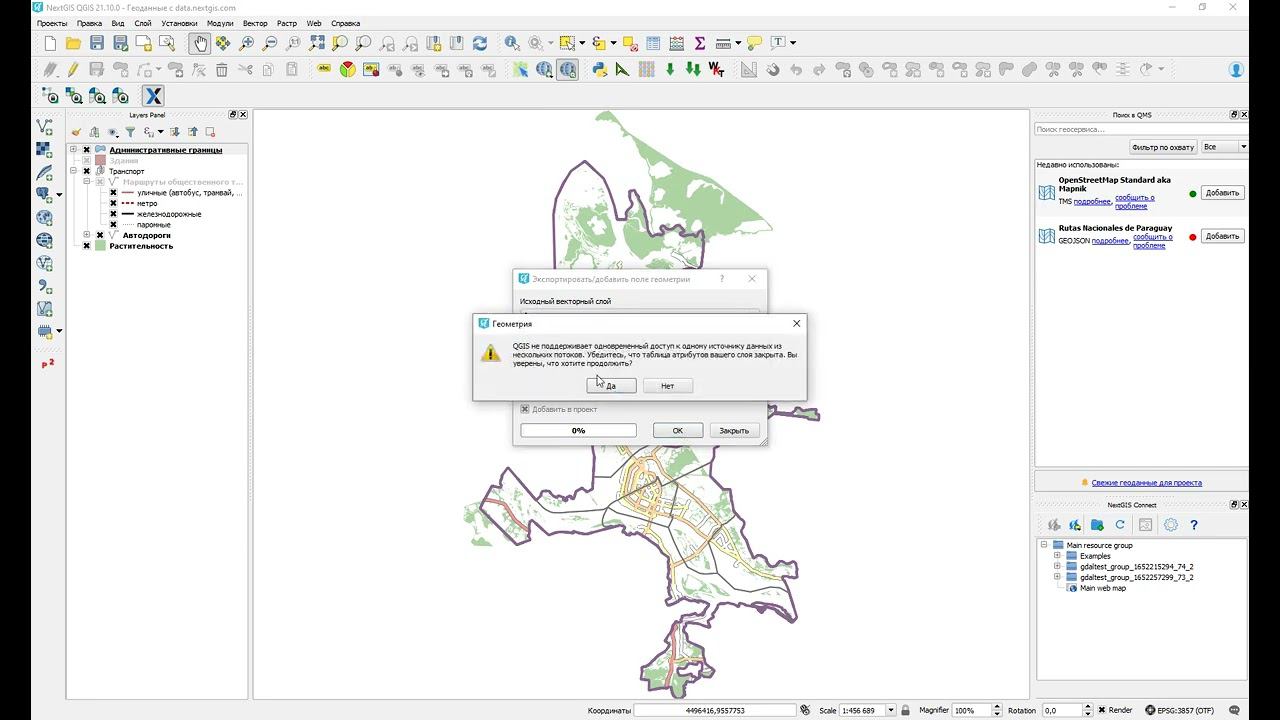Click the Zoom In magnifier tool
Viewport: 1280px width, 720px height.
pyautogui.click(x=246, y=43)
